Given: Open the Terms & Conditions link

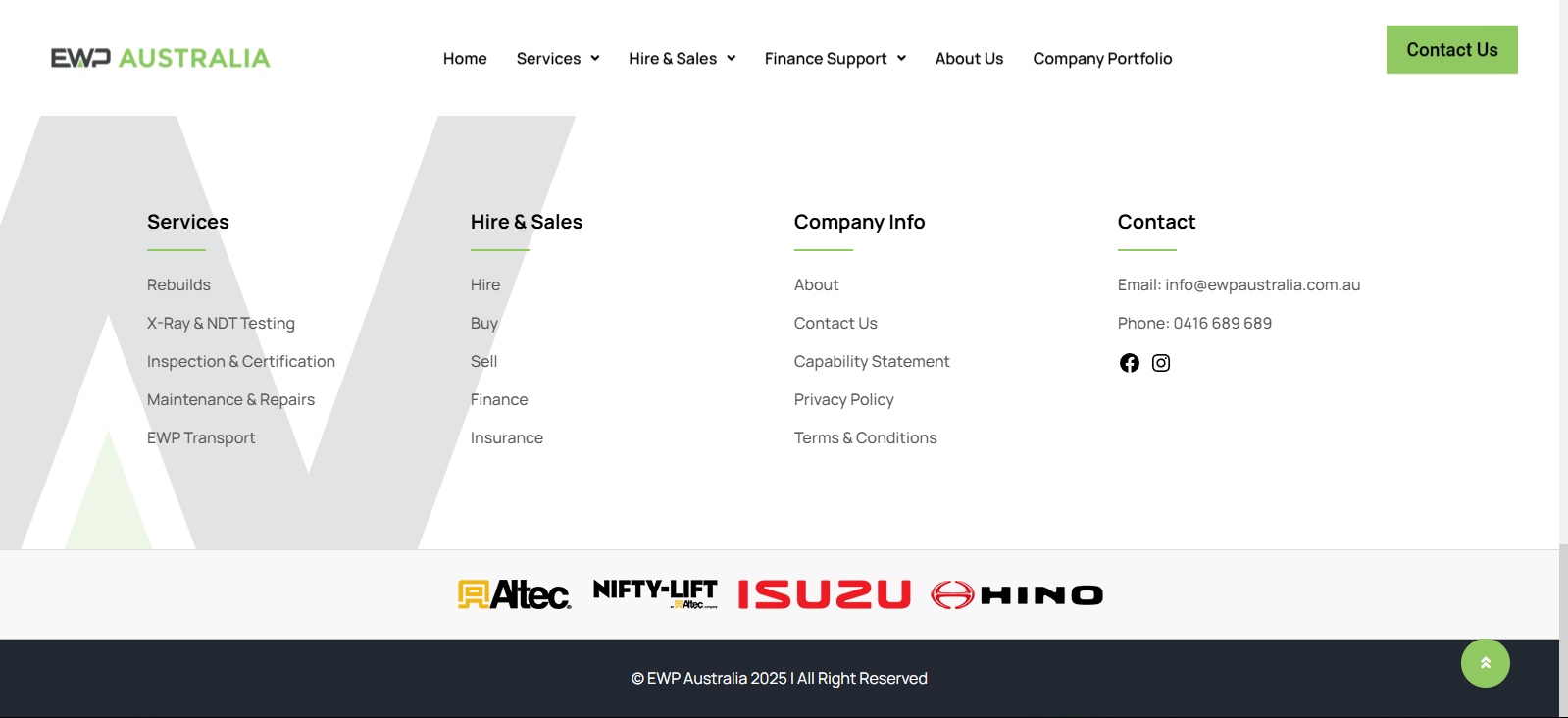Looking at the screenshot, I should click(865, 437).
